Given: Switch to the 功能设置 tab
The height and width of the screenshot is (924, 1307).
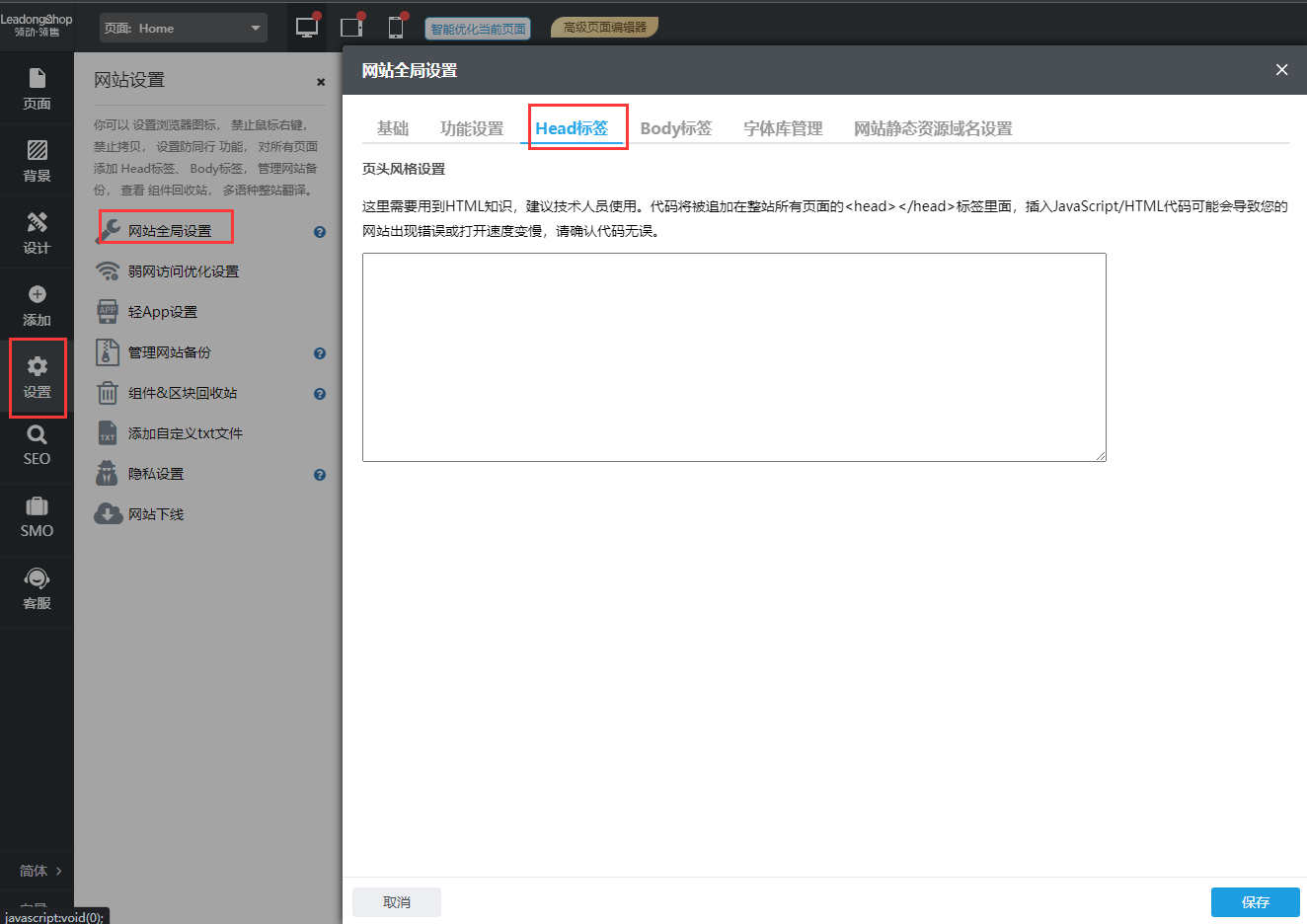Looking at the screenshot, I should tap(471, 128).
